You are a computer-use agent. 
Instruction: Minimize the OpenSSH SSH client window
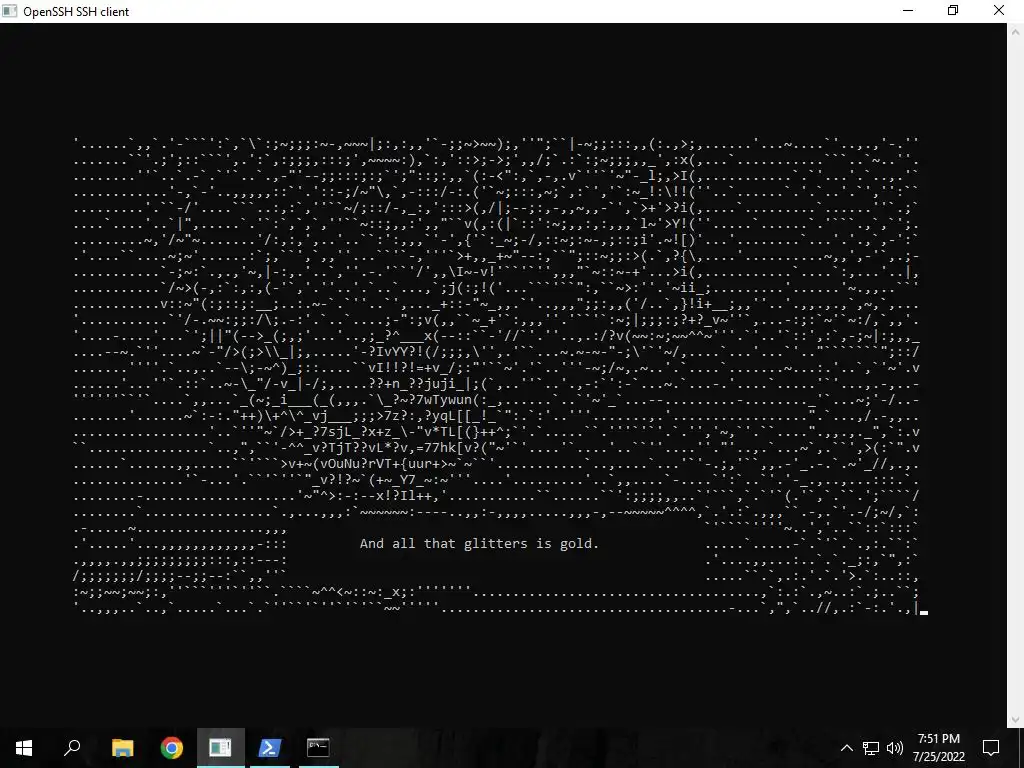908,11
